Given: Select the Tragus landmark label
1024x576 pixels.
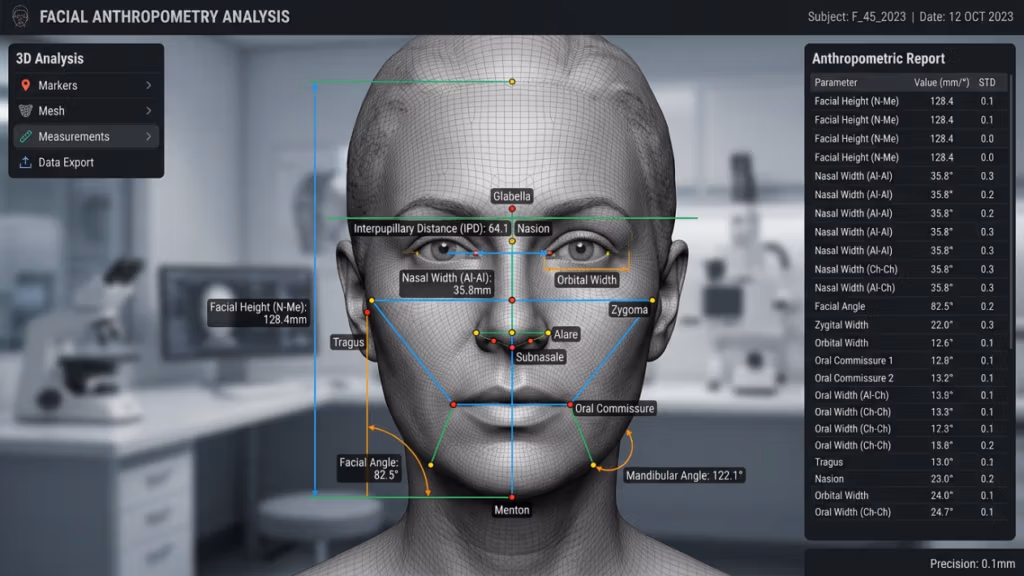Looking at the screenshot, I should tap(348, 342).
